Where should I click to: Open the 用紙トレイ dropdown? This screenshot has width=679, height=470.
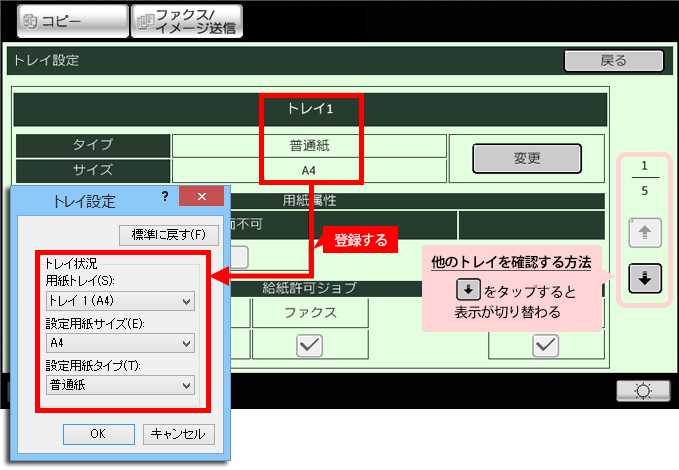[x=120, y=301]
